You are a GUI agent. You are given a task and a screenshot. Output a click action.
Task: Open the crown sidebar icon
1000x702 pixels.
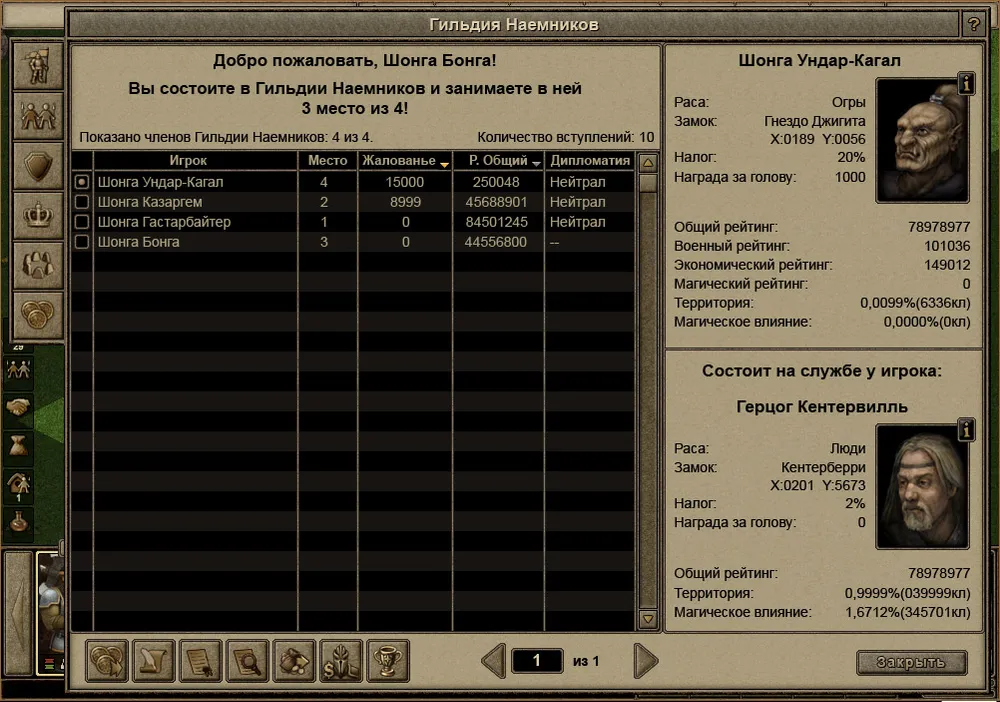(38, 216)
